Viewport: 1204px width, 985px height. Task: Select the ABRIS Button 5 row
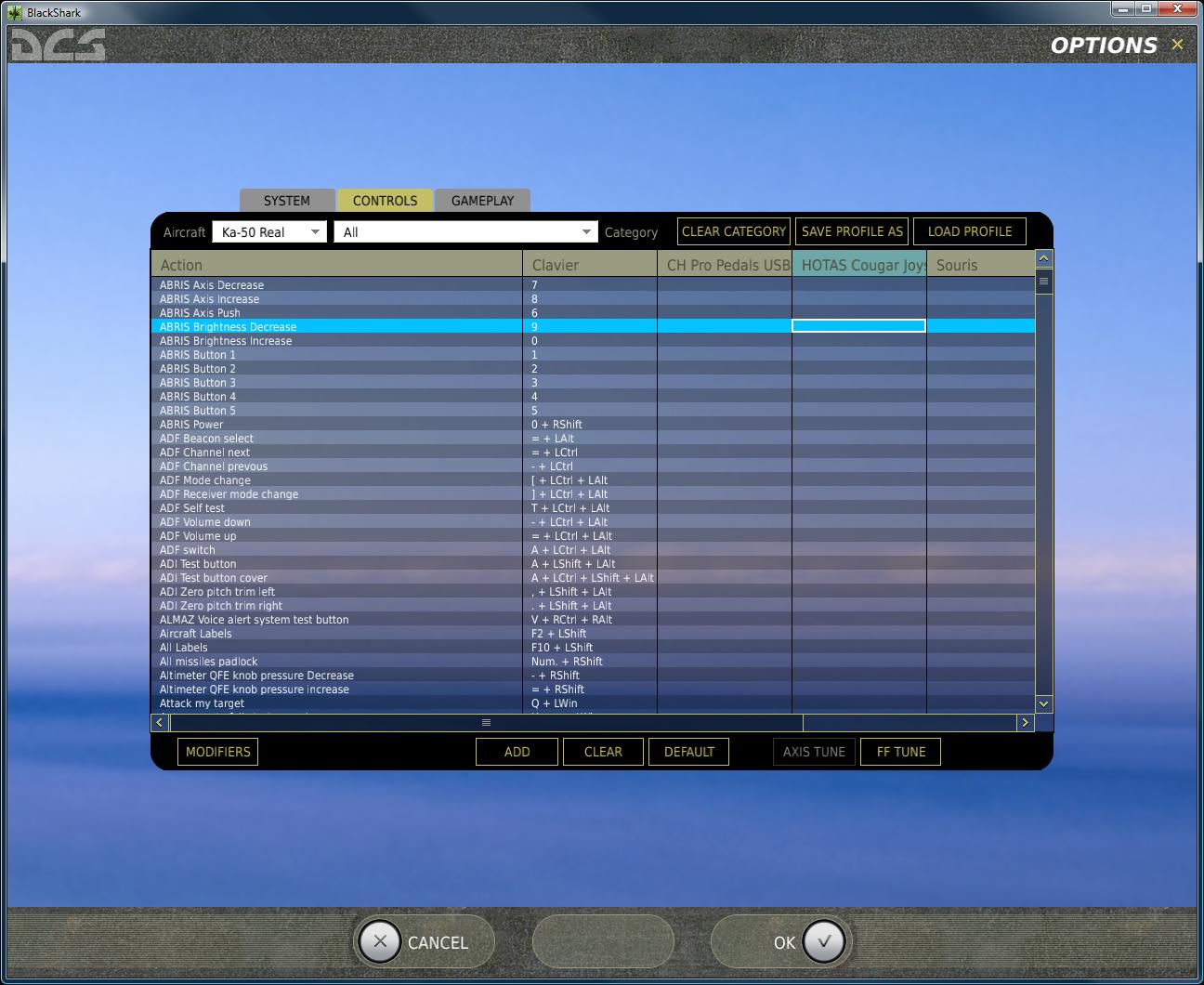[x=593, y=411]
